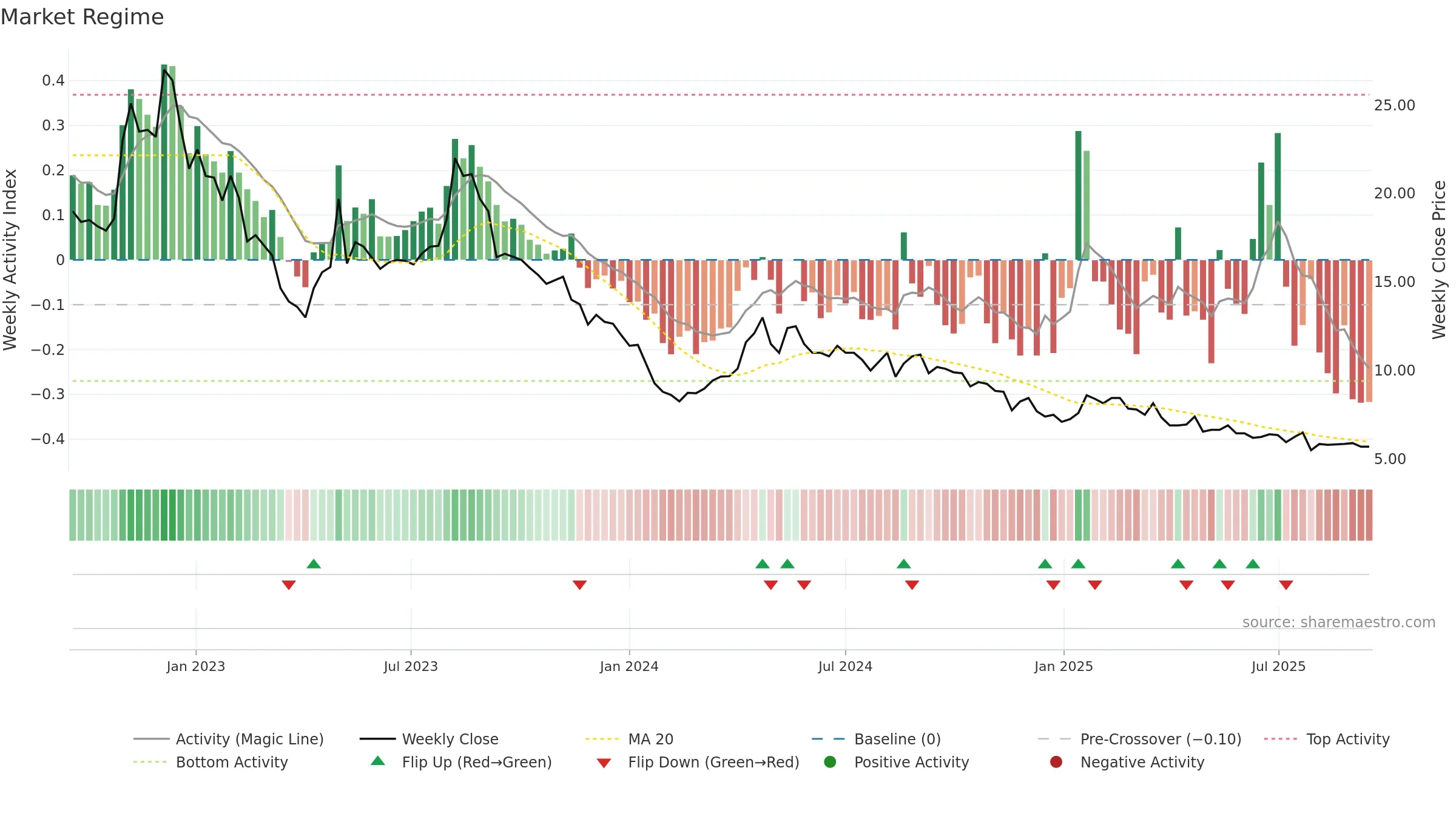Click the tallest green activity bar near Jan 2023
Screen dimensions: 1456x819
[x=164, y=162]
